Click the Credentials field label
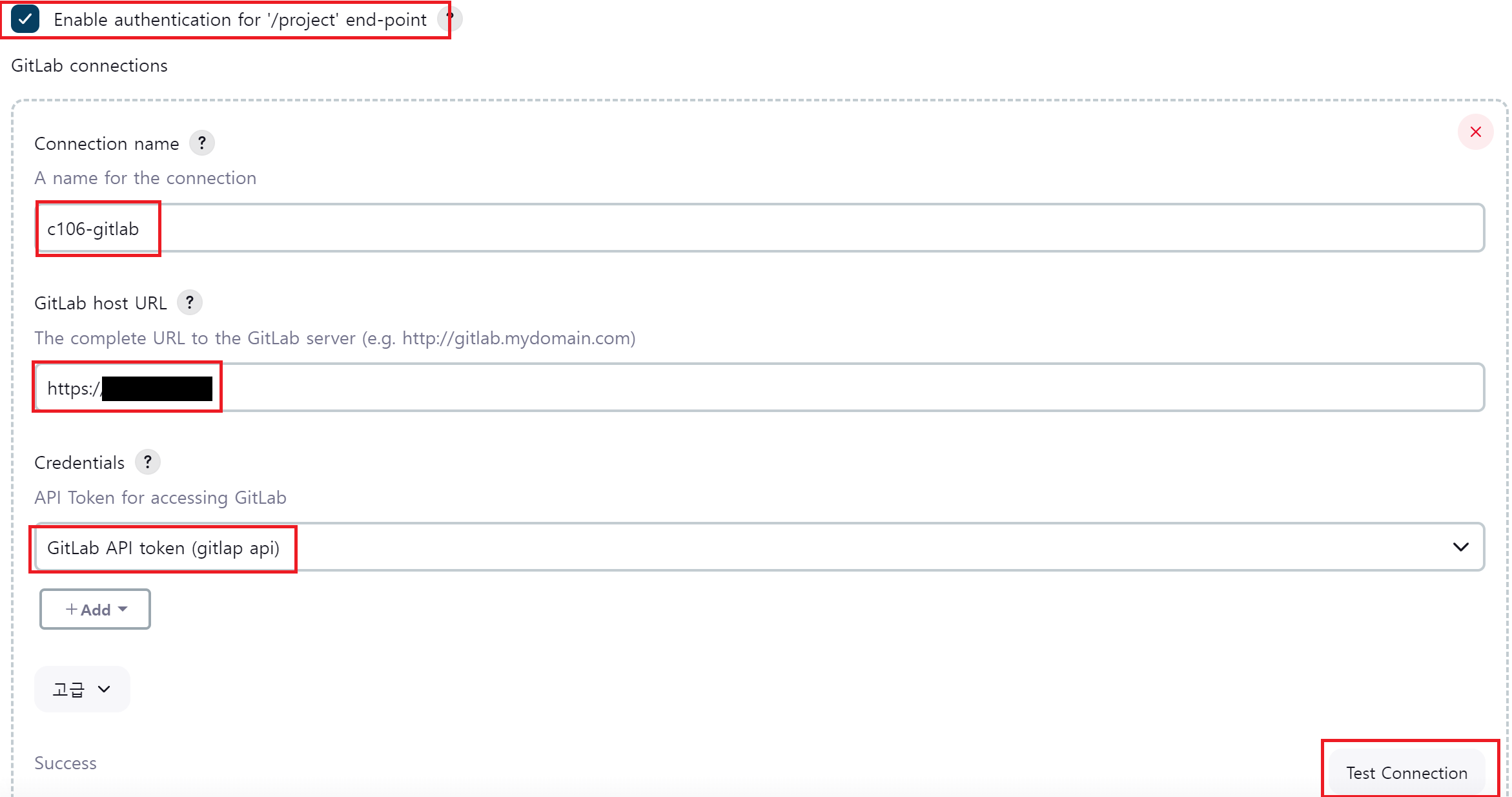This screenshot has height=797, width=1512. (x=79, y=462)
